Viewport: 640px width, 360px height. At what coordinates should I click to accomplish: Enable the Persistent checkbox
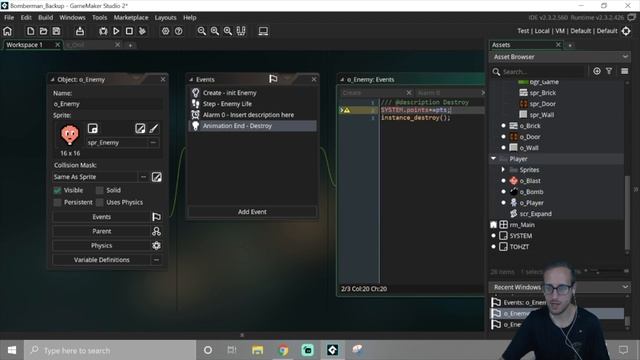tap(57, 202)
